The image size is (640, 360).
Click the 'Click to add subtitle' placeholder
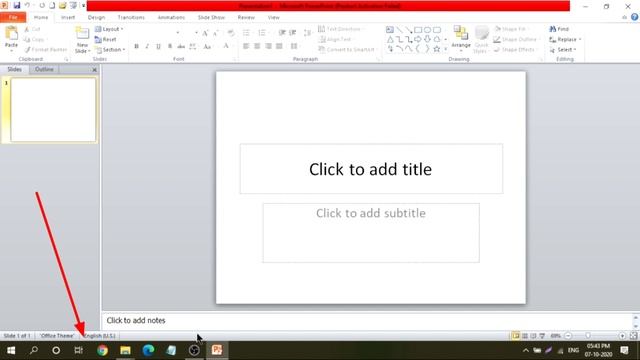(x=371, y=233)
